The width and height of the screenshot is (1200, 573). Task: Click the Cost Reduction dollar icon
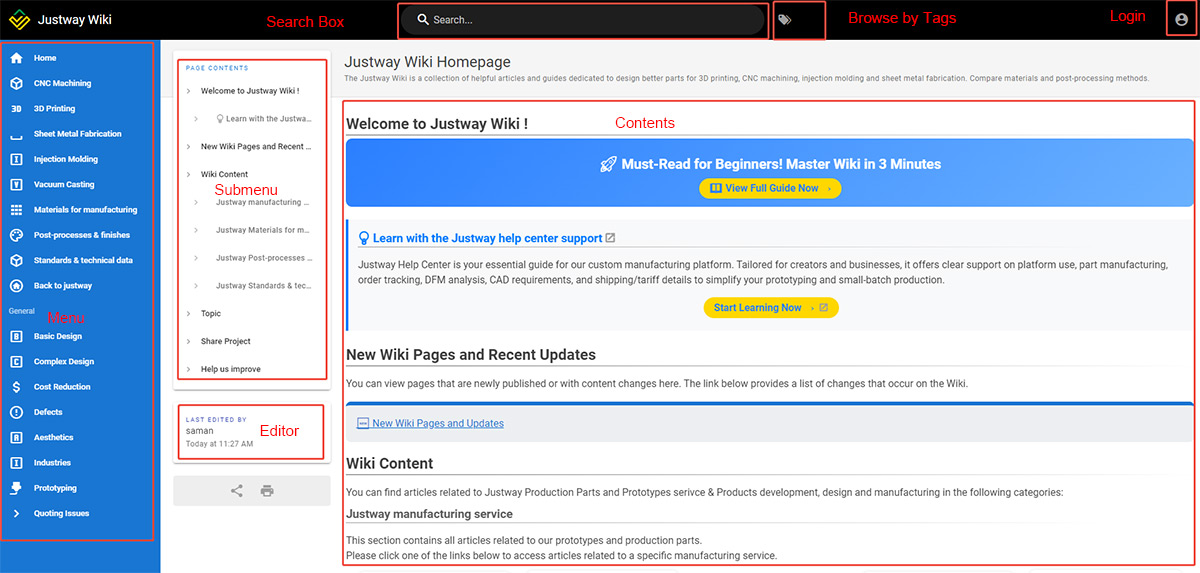(16, 387)
